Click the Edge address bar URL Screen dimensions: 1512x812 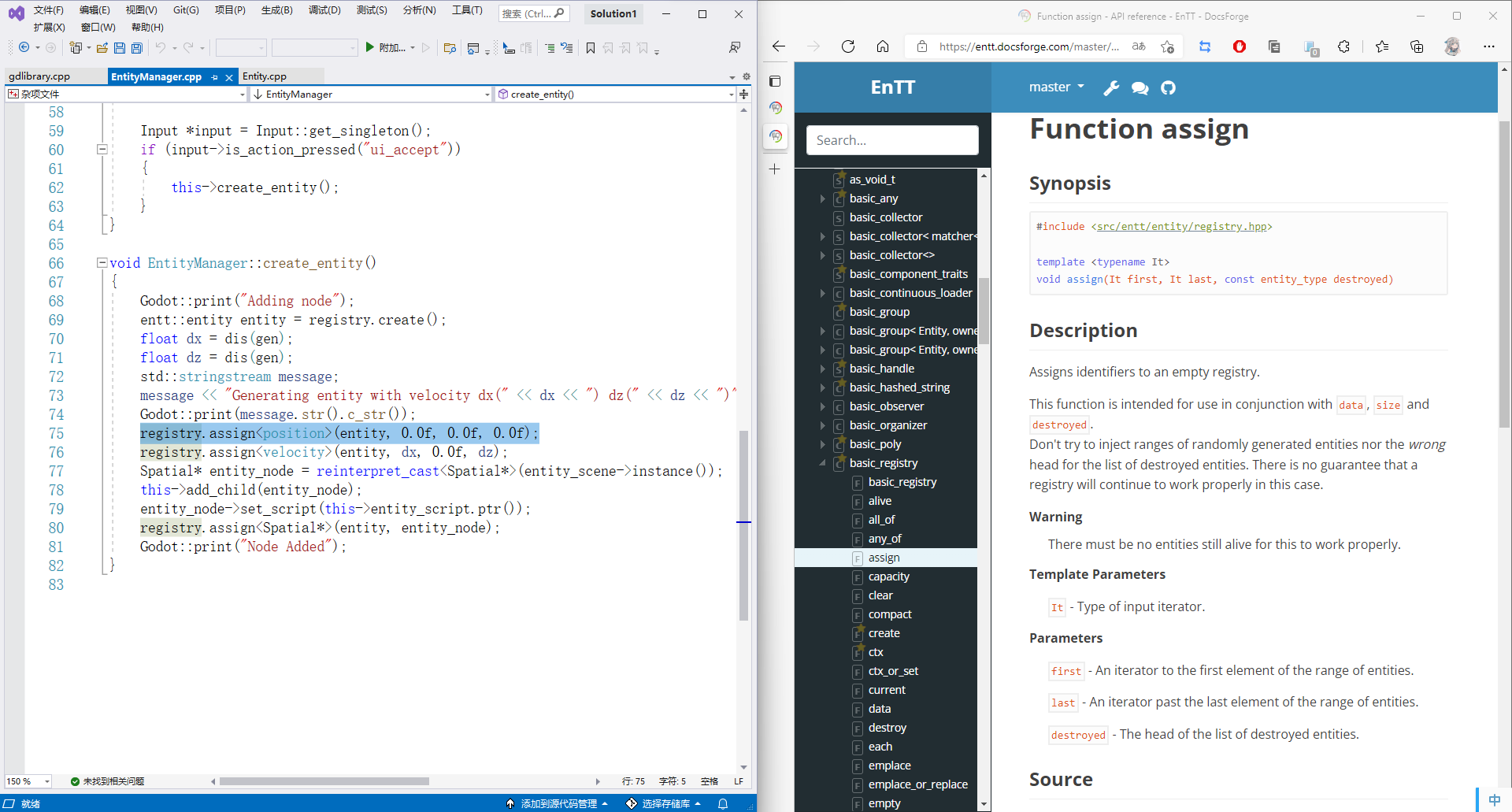coord(1028,46)
